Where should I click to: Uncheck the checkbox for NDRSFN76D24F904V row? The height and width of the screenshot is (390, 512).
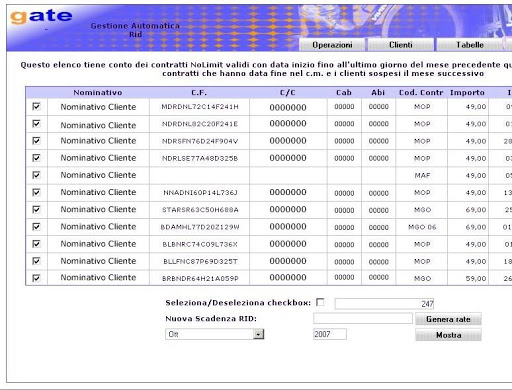coord(36,141)
